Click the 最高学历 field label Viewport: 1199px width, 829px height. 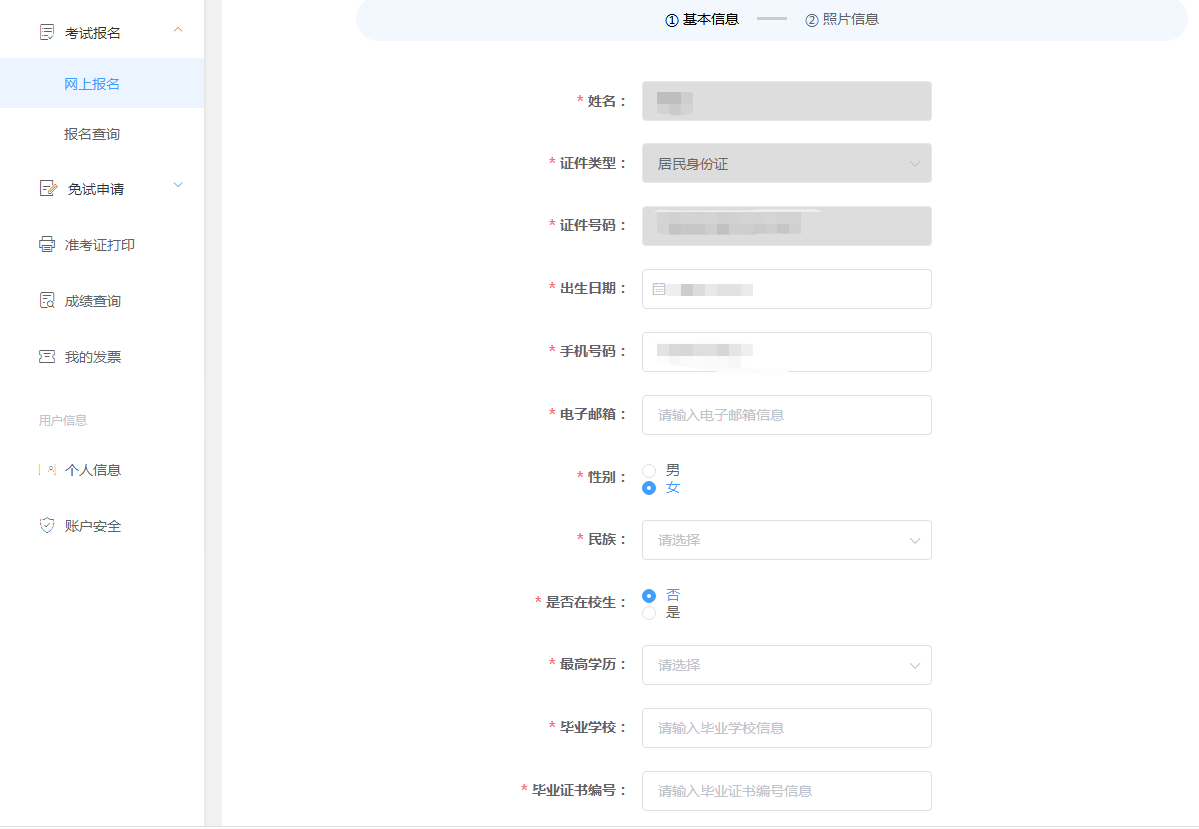(x=593, y=665)
